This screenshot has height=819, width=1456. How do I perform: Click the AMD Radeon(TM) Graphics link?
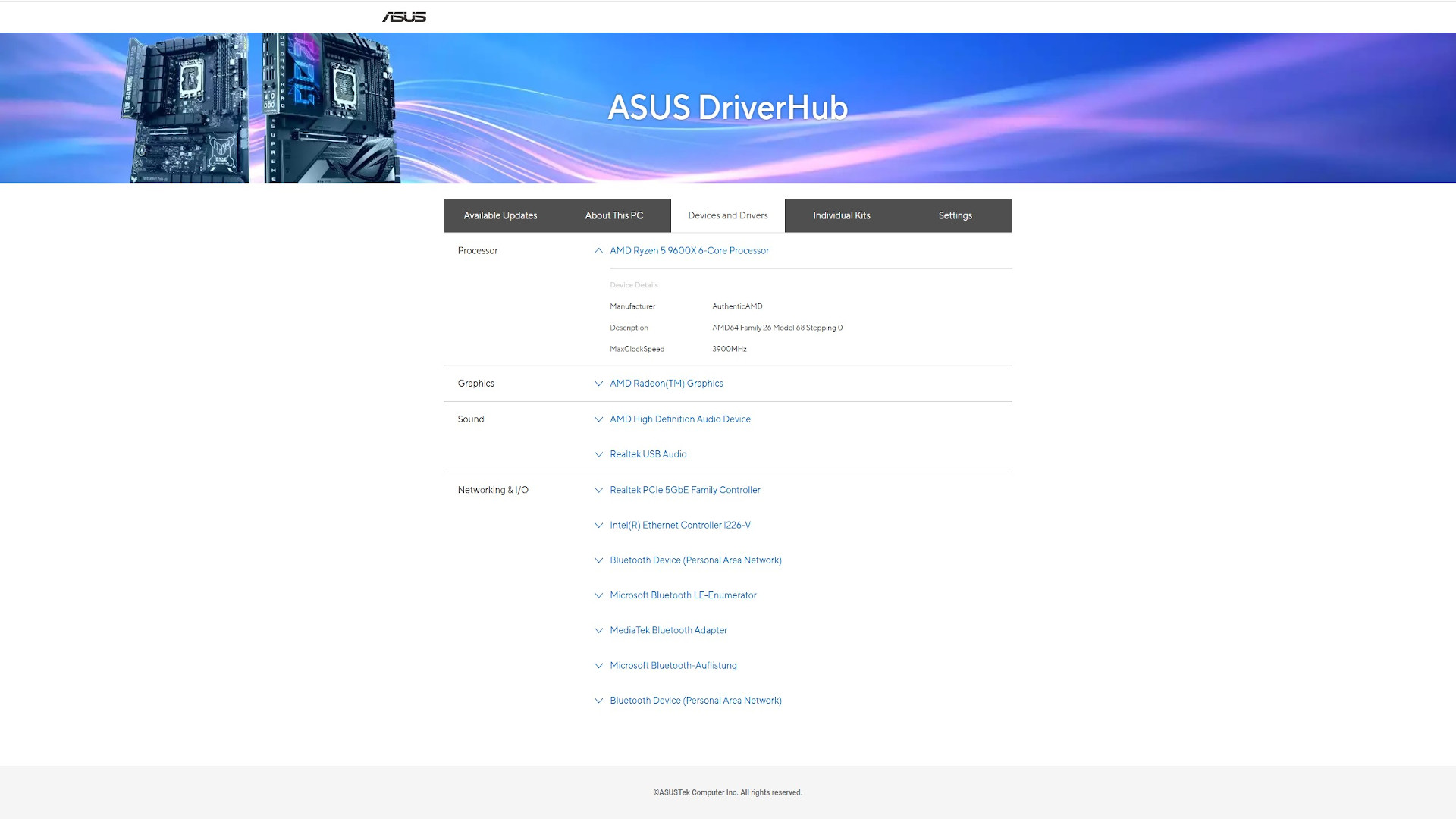tap(667, 384)
